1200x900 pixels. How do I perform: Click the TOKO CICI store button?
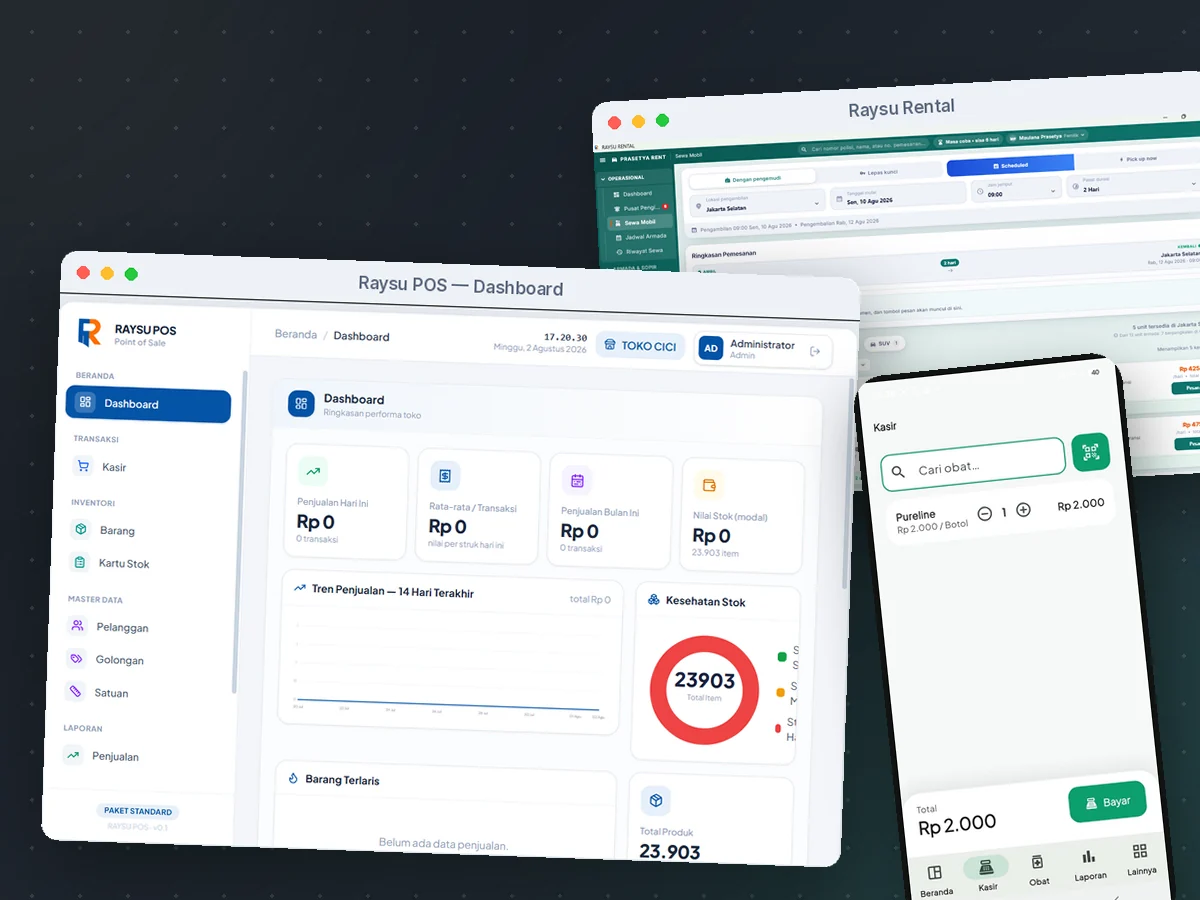[x=640, y=346]
